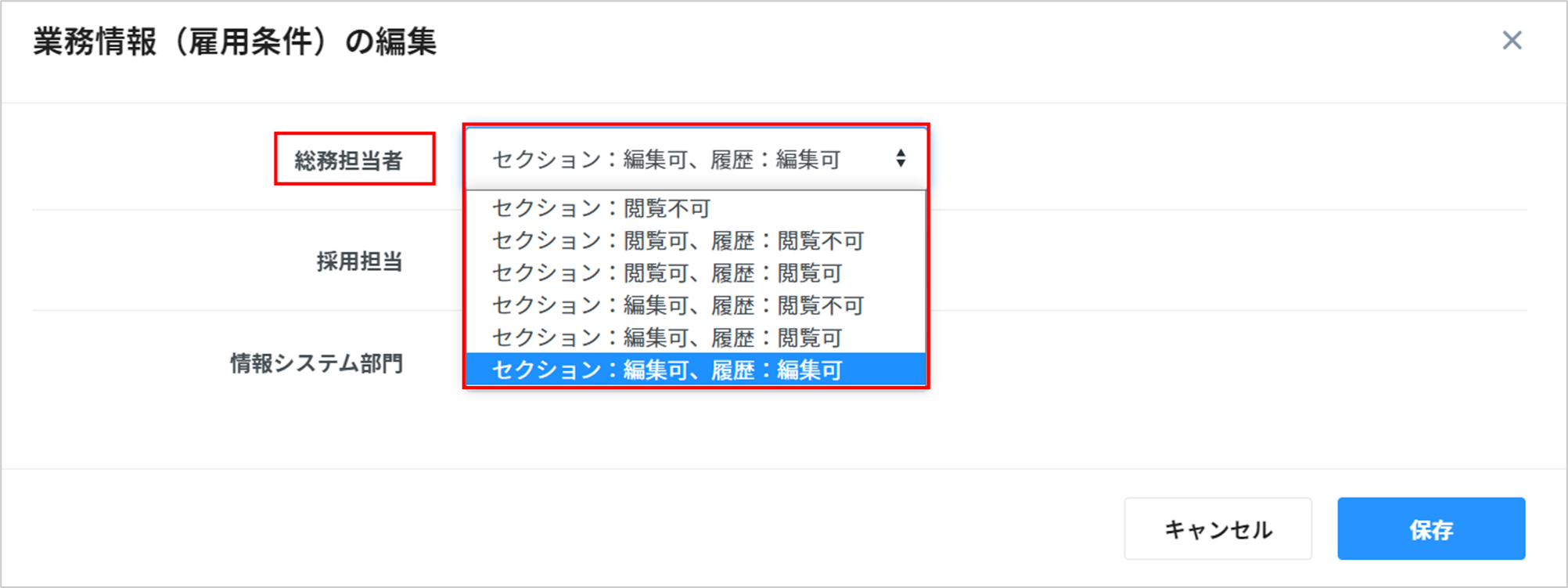This screenshot has width=1568, height=588.
Task: Close the 業務情報 edit dialog with X
Action: click(1512, 41)
